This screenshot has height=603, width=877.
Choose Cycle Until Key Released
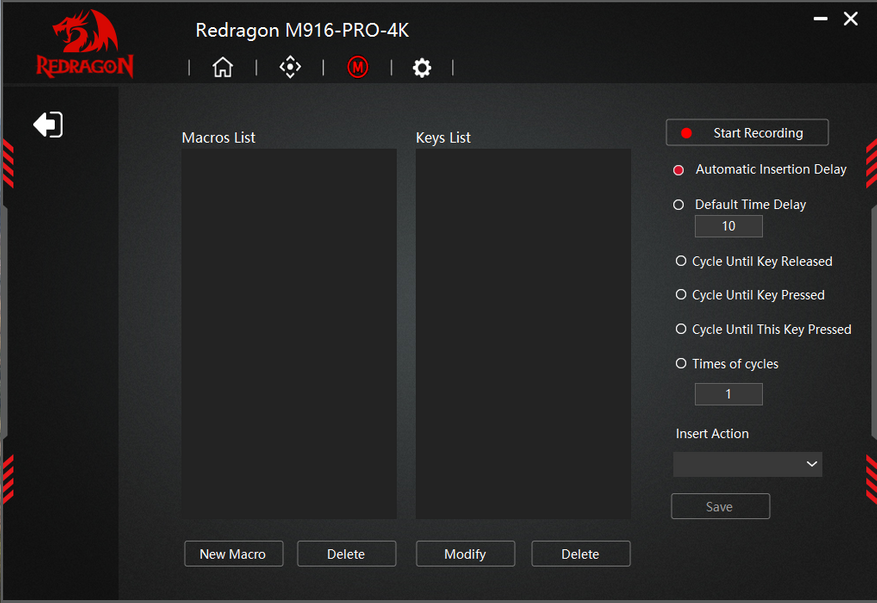(x=681, y=261)
